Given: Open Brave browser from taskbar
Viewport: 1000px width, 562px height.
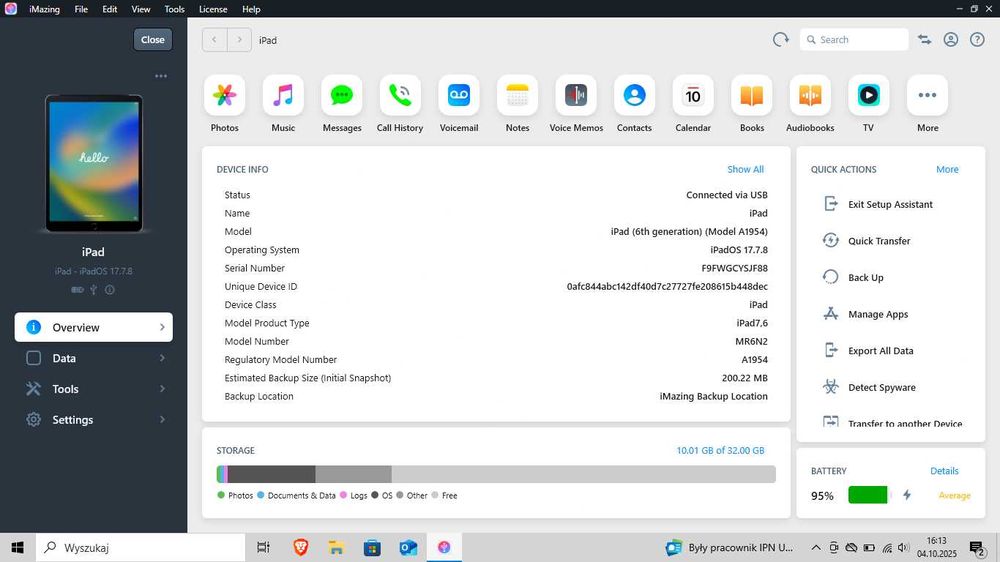Looking at the screenshot, I should [x=300, y=547].
